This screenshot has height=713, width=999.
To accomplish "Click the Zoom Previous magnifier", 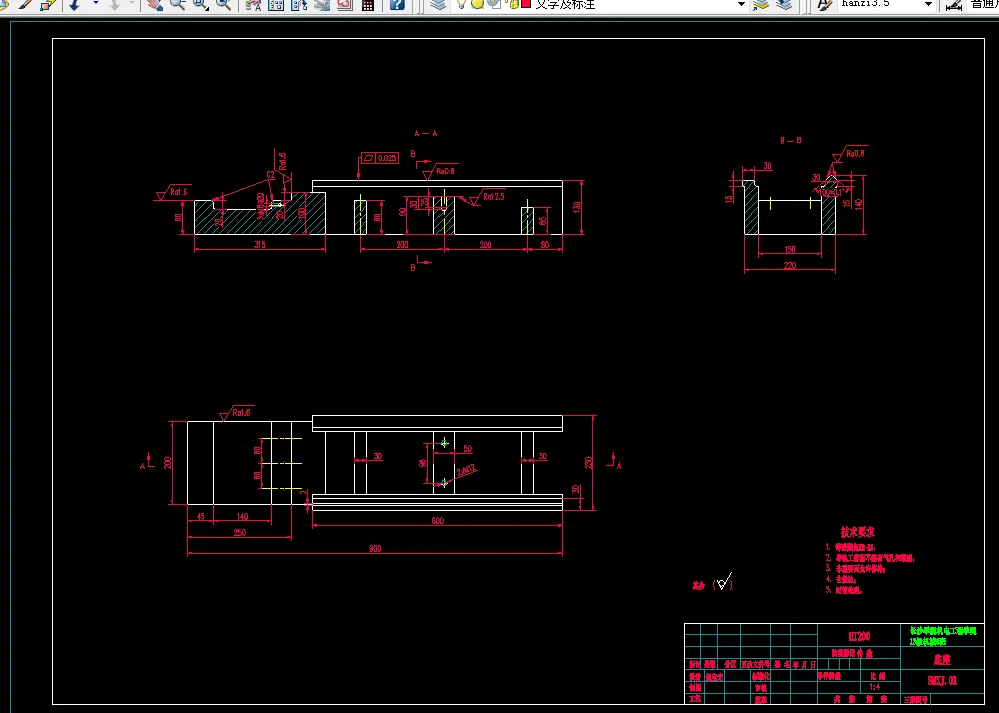I will tap(224, 4).
